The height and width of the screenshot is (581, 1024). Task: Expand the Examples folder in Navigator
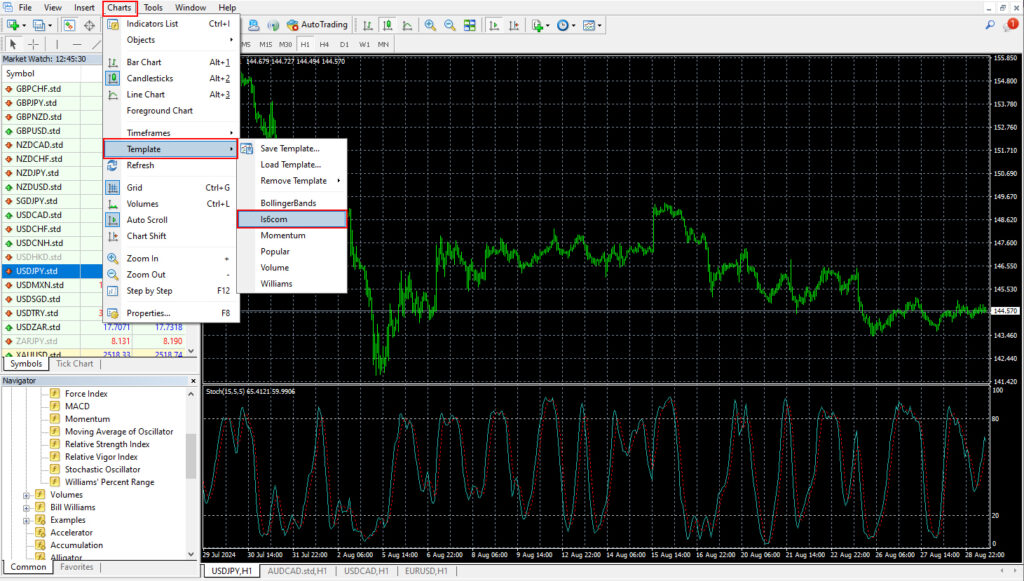click(27, 520)
